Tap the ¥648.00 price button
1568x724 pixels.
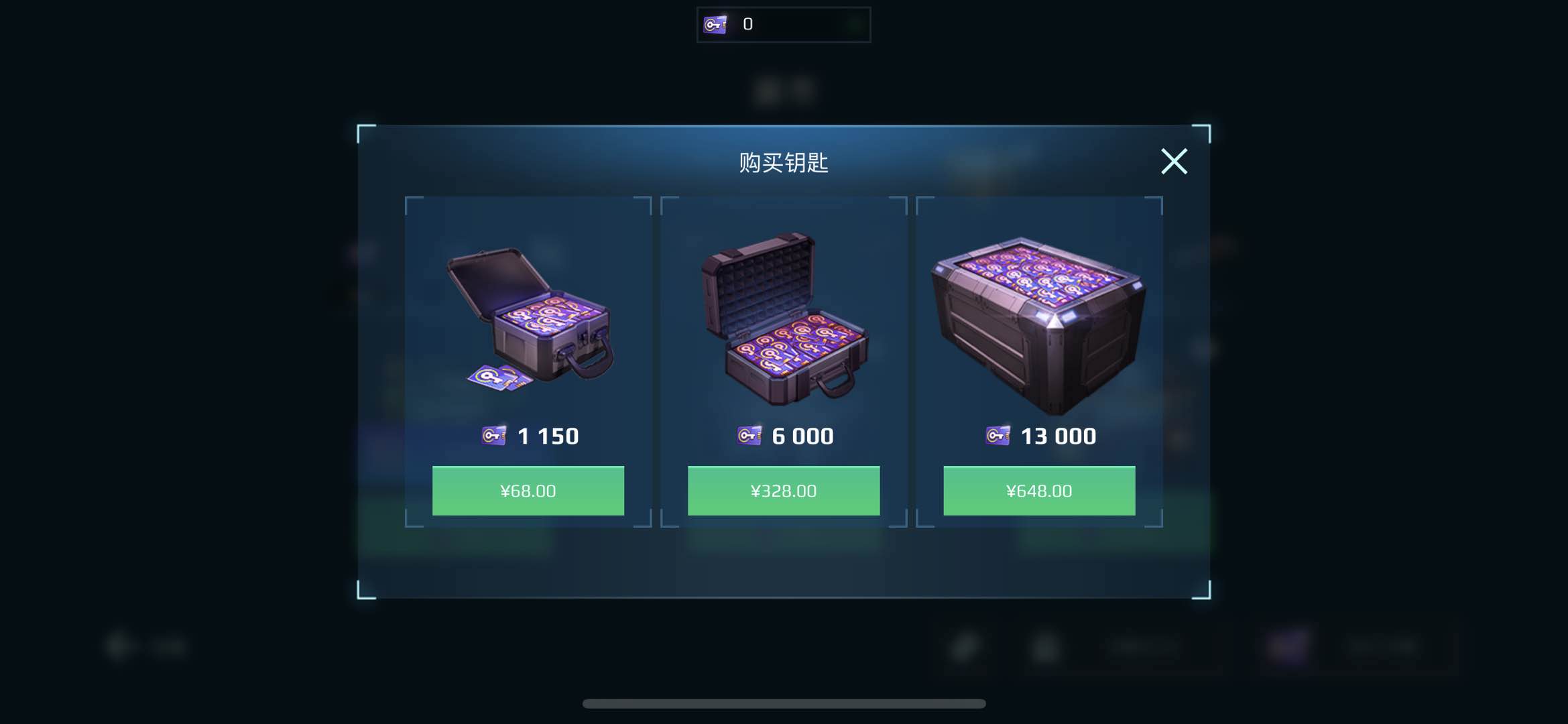pyautogui.click(x=1039, y=491)
